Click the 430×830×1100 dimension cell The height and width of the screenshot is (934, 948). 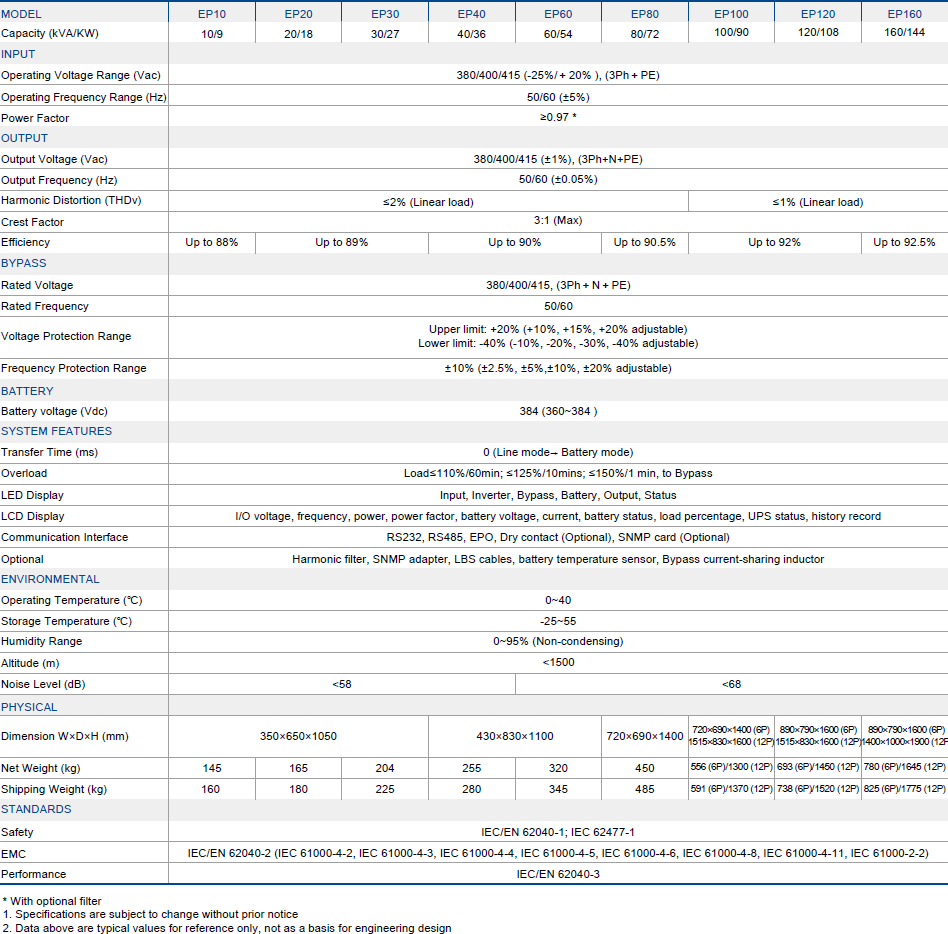click(x=515, y=736)
